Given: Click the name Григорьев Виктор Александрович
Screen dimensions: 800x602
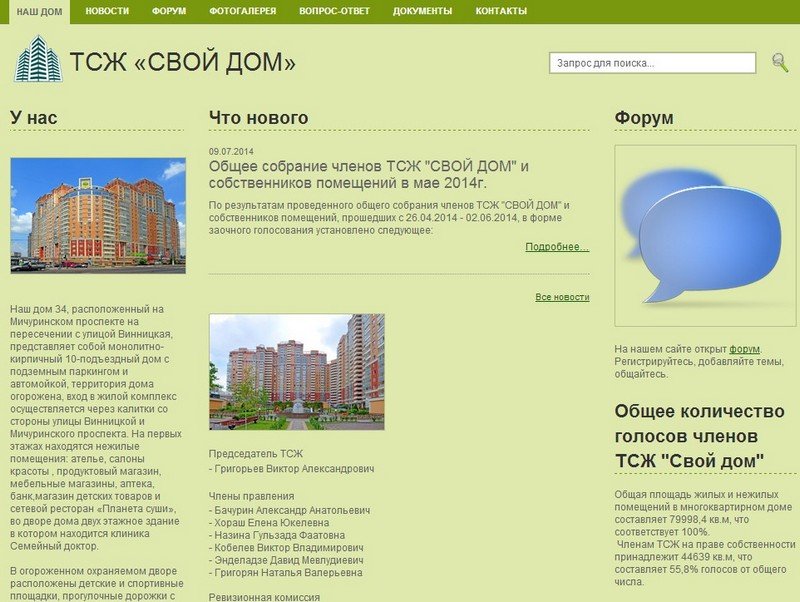Looking at the screenshot, I should click(294, 469).
